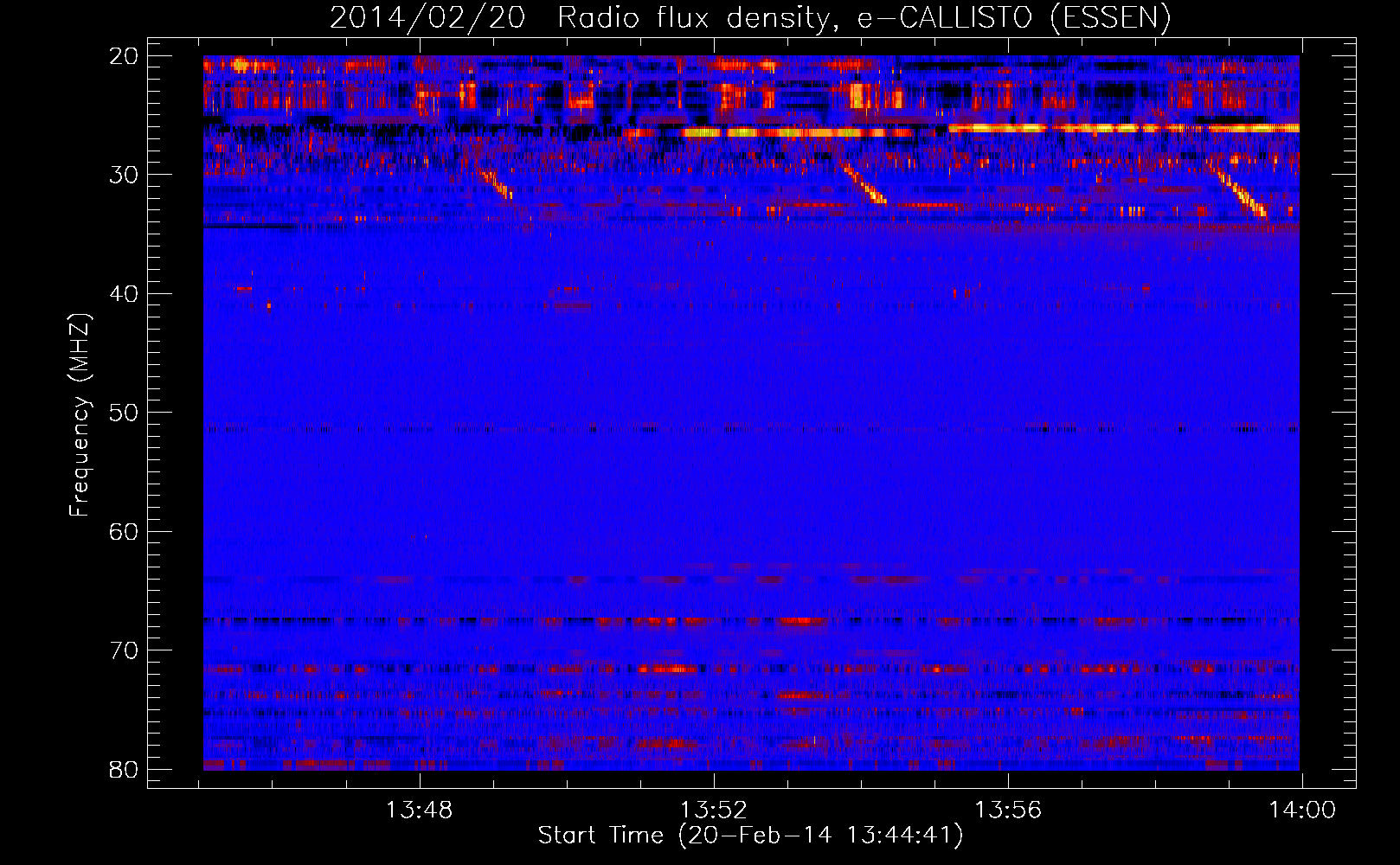
Task: Click the "Start Time (20-Feb-14 13:44:41)" label
Action: coord(750,836)
